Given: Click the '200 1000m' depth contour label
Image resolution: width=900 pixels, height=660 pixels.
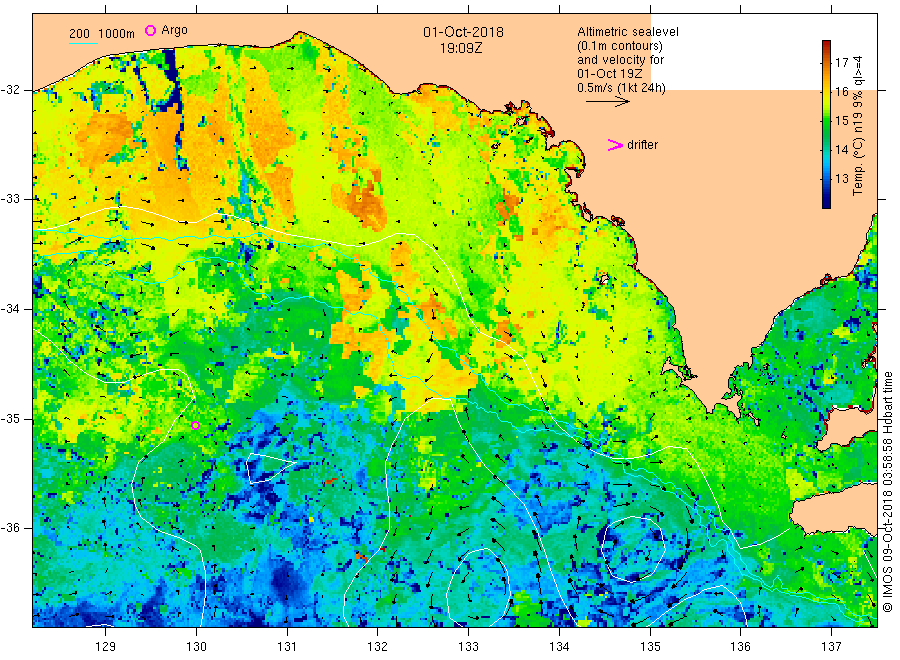Looking at the screenshot, I should [102, 34].
